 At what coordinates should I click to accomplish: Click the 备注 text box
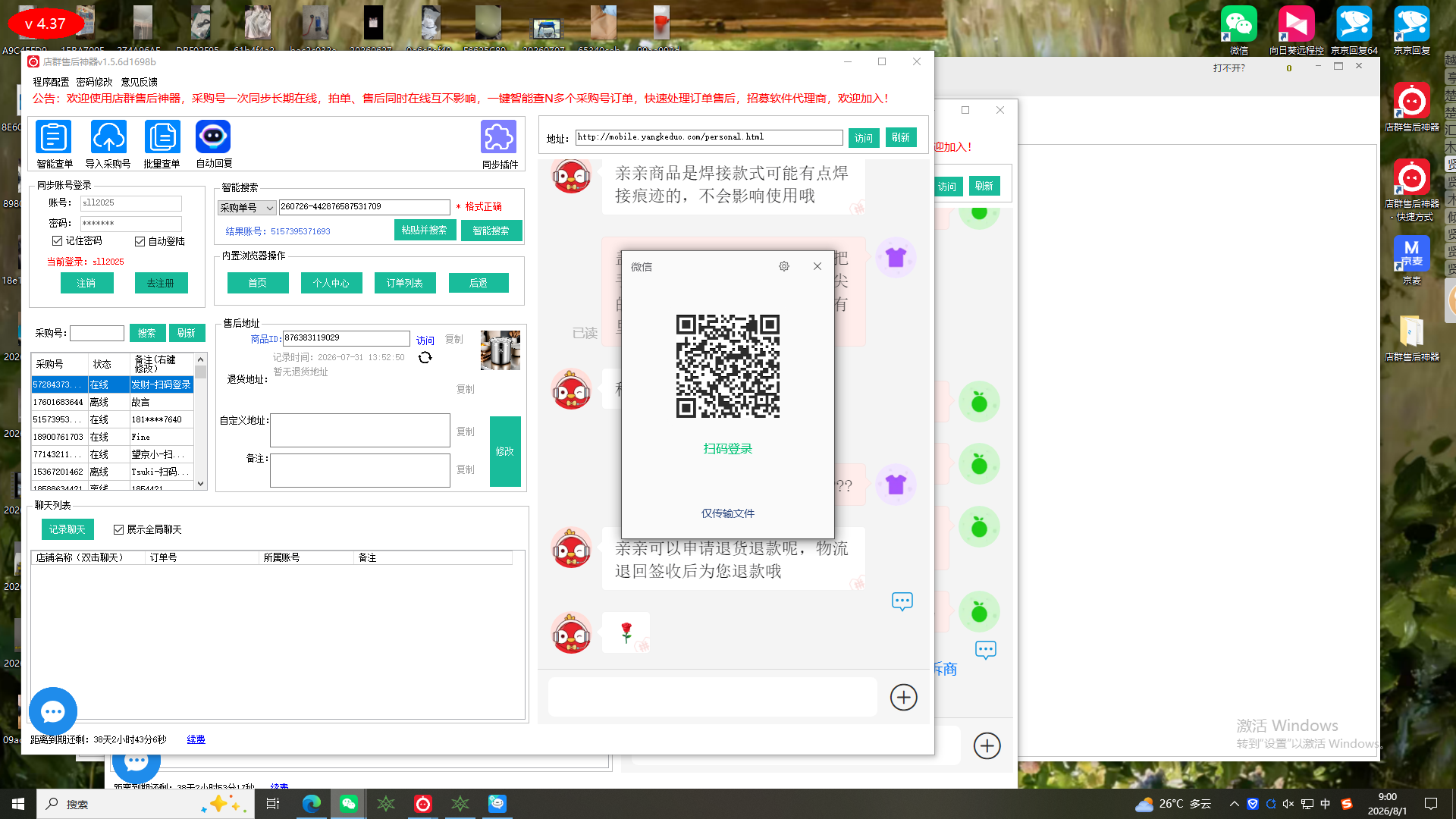(360, 470)
